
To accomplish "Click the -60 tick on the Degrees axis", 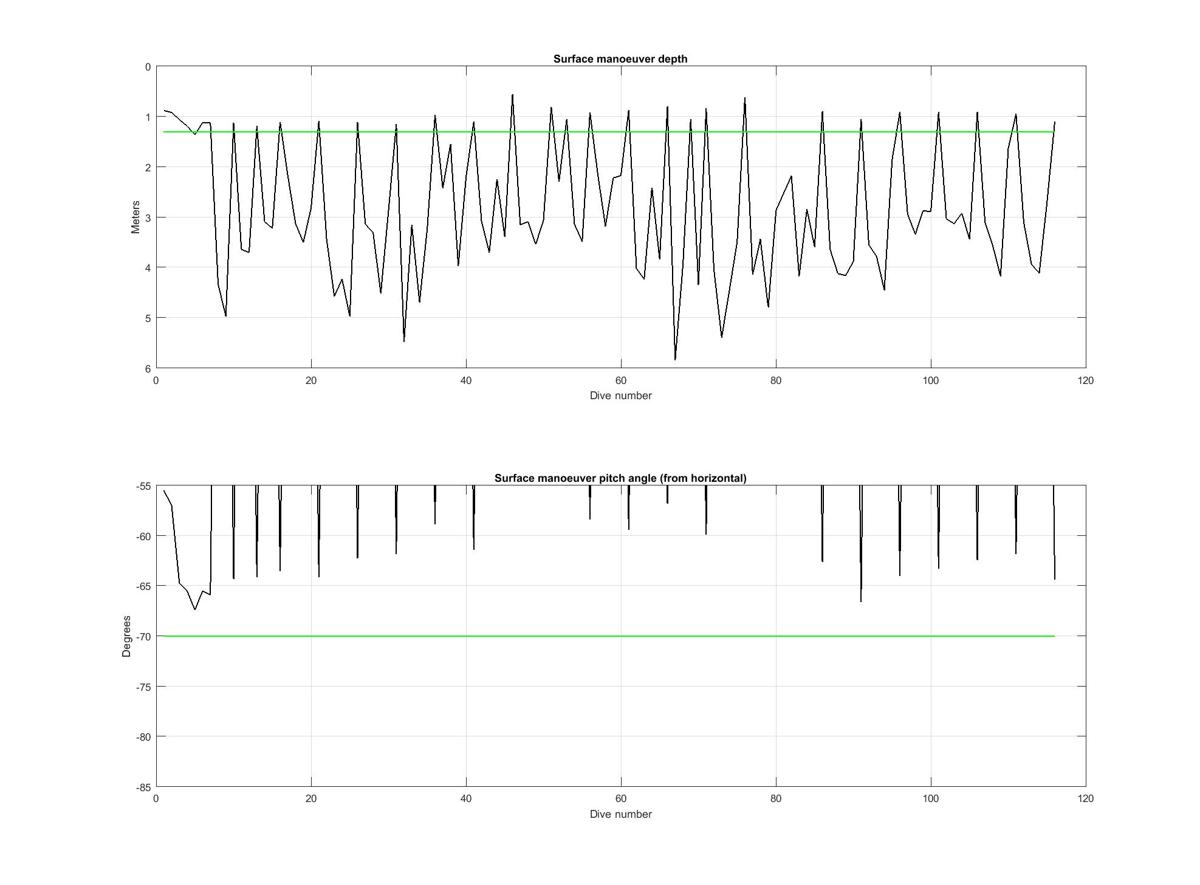I will click(x=143, y=536).
